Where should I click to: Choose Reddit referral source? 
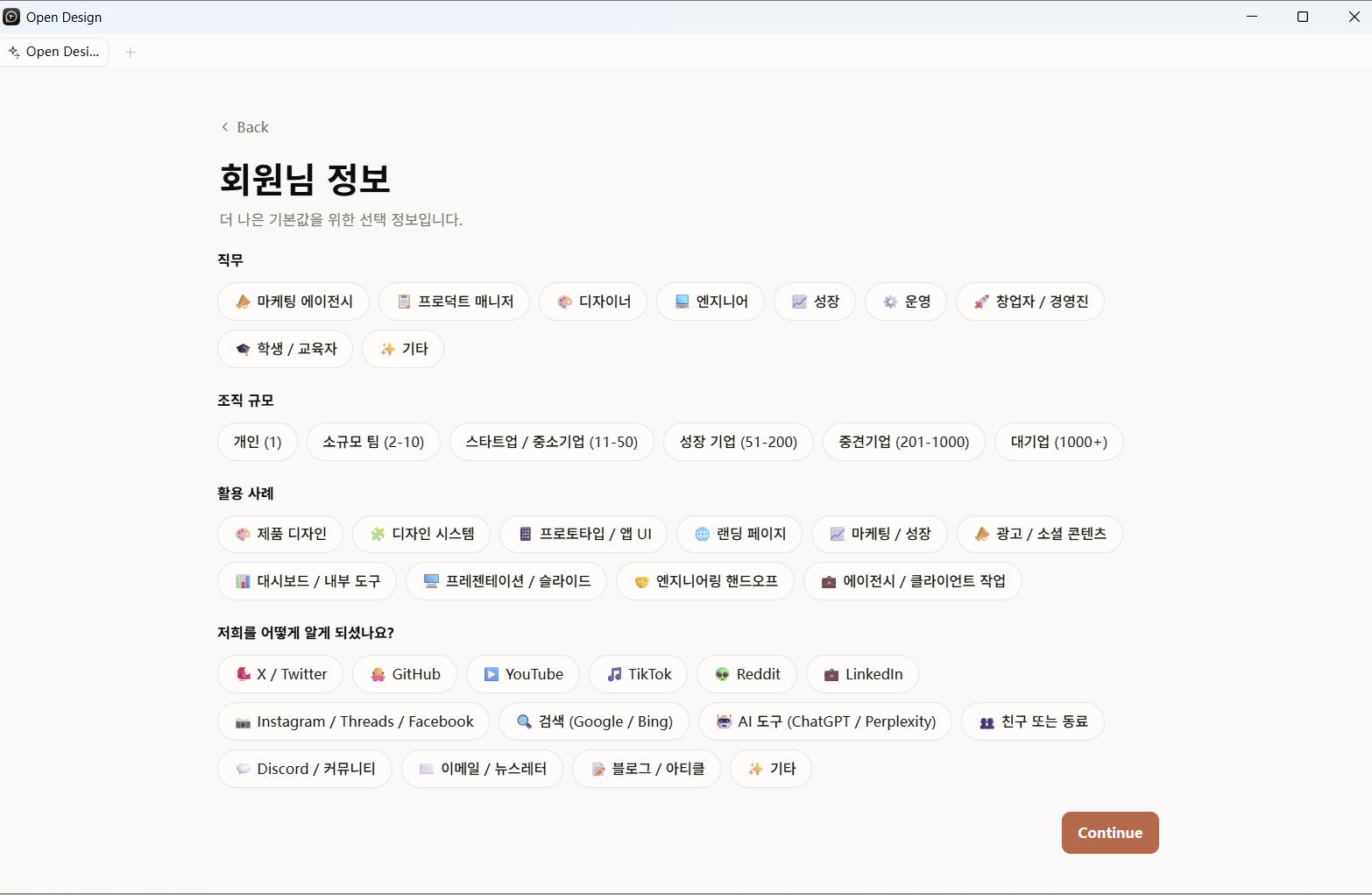(746, 674)
